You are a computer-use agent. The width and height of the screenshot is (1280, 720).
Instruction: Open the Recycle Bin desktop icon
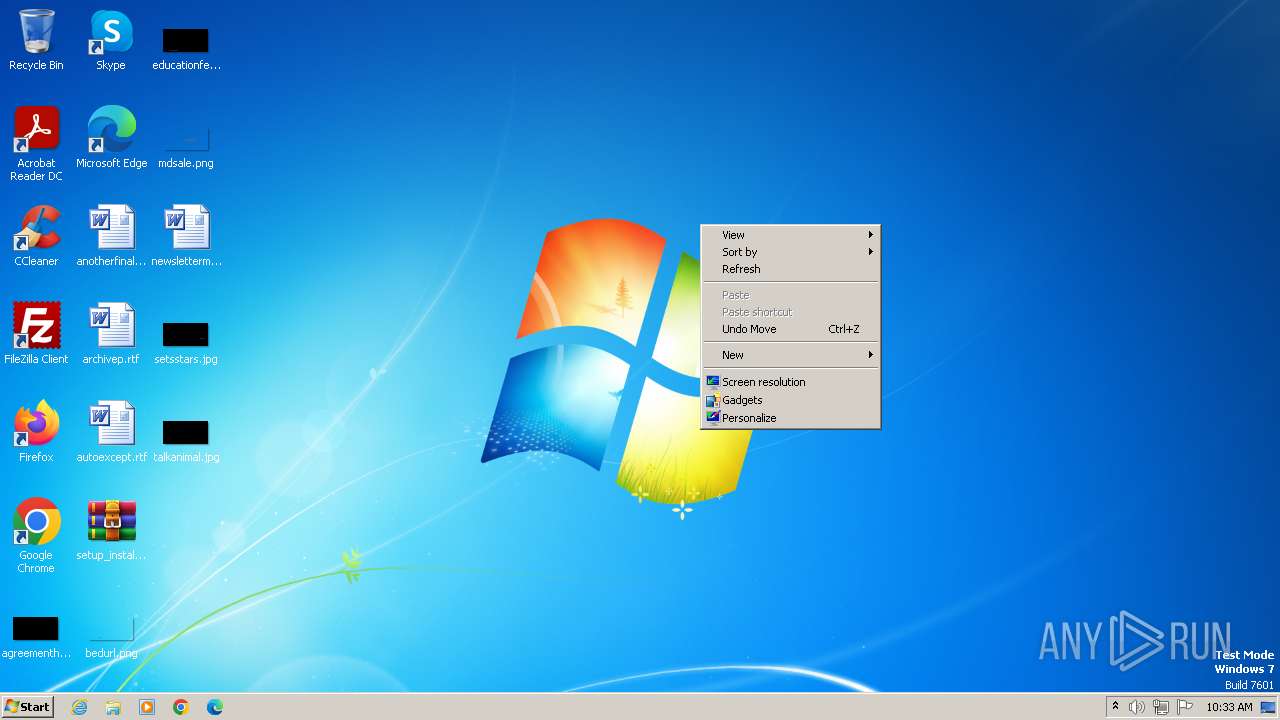coord(36,40)
